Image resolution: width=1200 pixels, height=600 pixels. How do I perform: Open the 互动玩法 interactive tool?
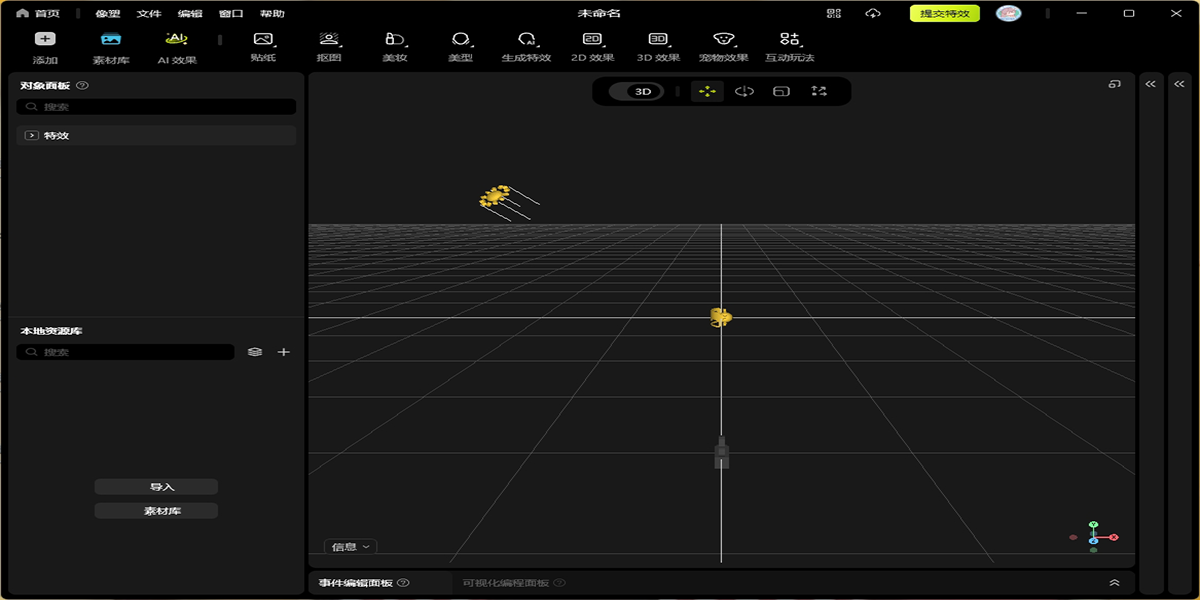789,46
